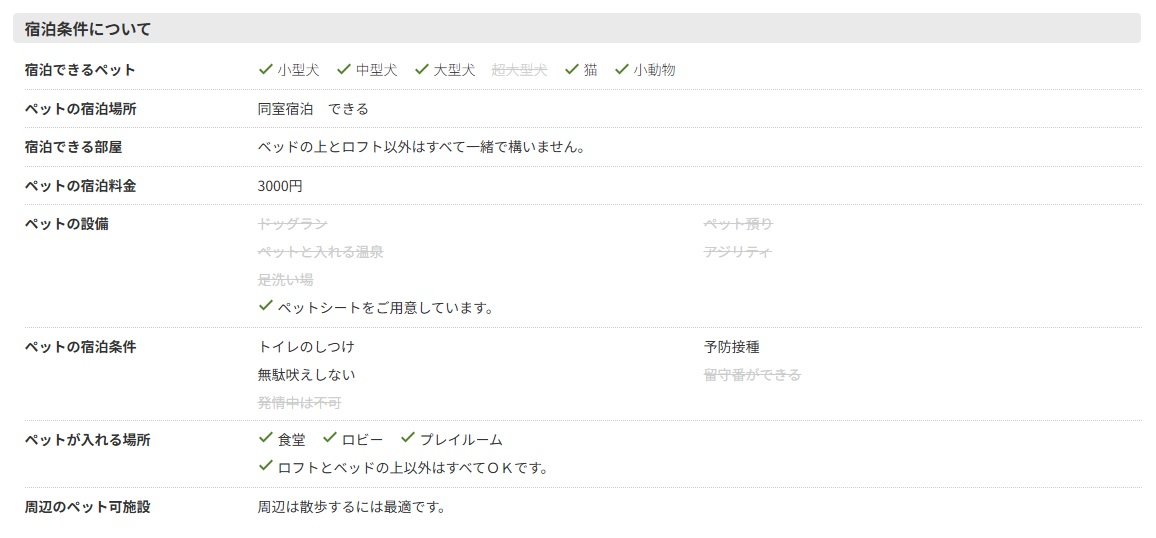Select the checkmark next to 大型犬
This screenshot has width=1156, height=538.
[x=421, y=69]
